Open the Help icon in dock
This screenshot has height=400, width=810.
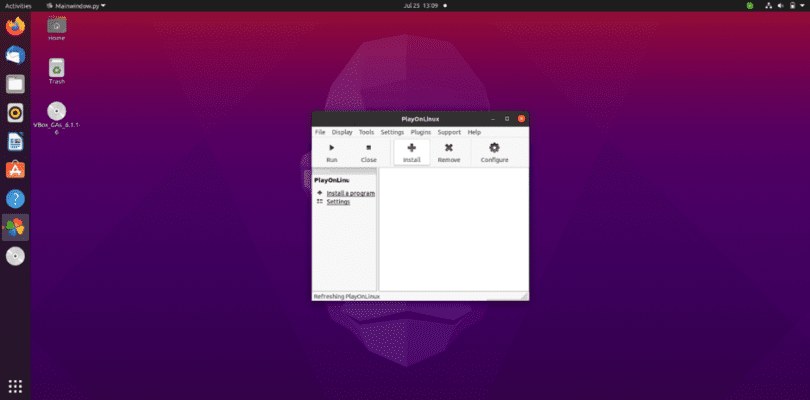tap(15, 198)
